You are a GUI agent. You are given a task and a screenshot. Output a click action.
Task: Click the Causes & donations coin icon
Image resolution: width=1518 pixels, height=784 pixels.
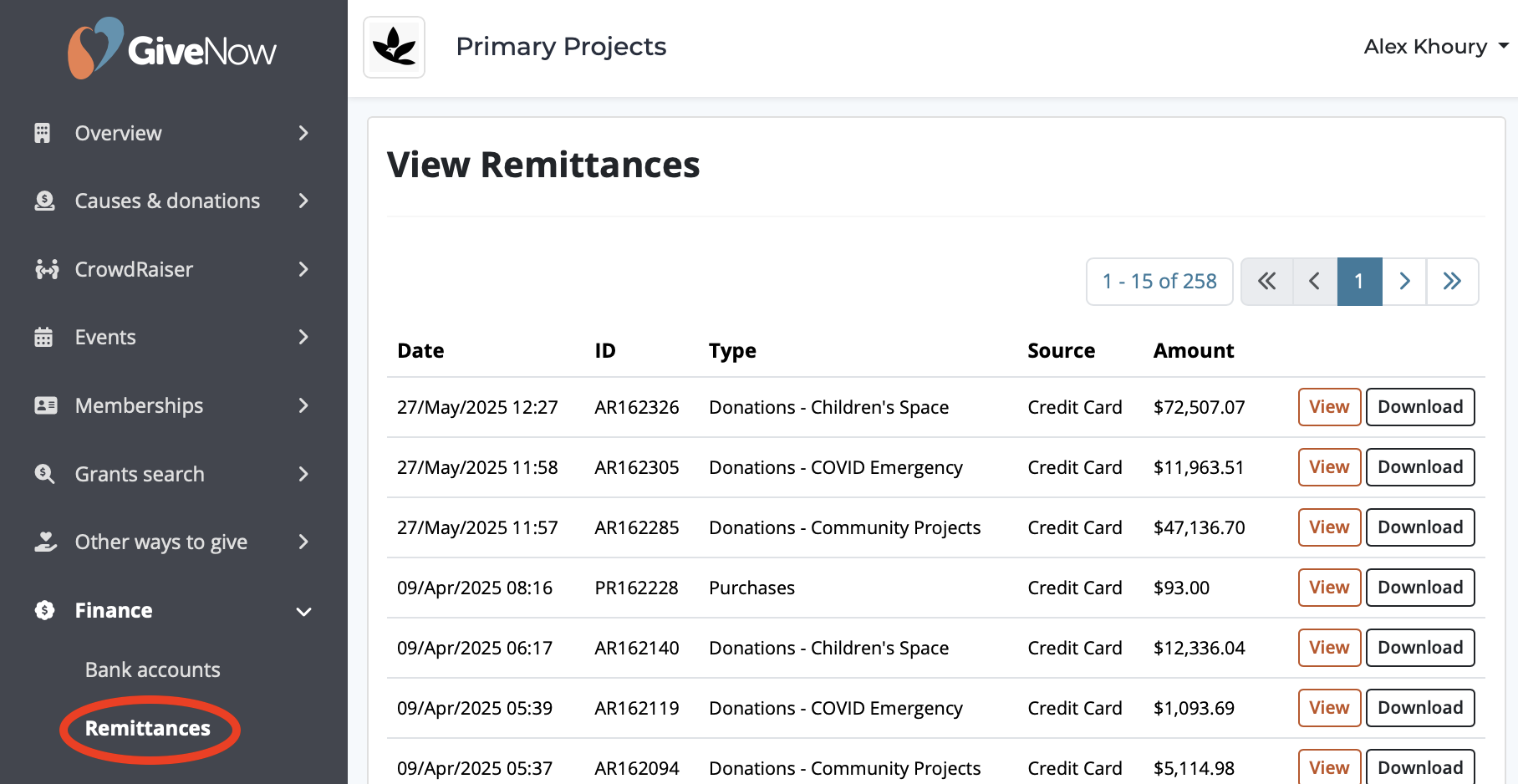pyautogui.click(x=44, y=201)
